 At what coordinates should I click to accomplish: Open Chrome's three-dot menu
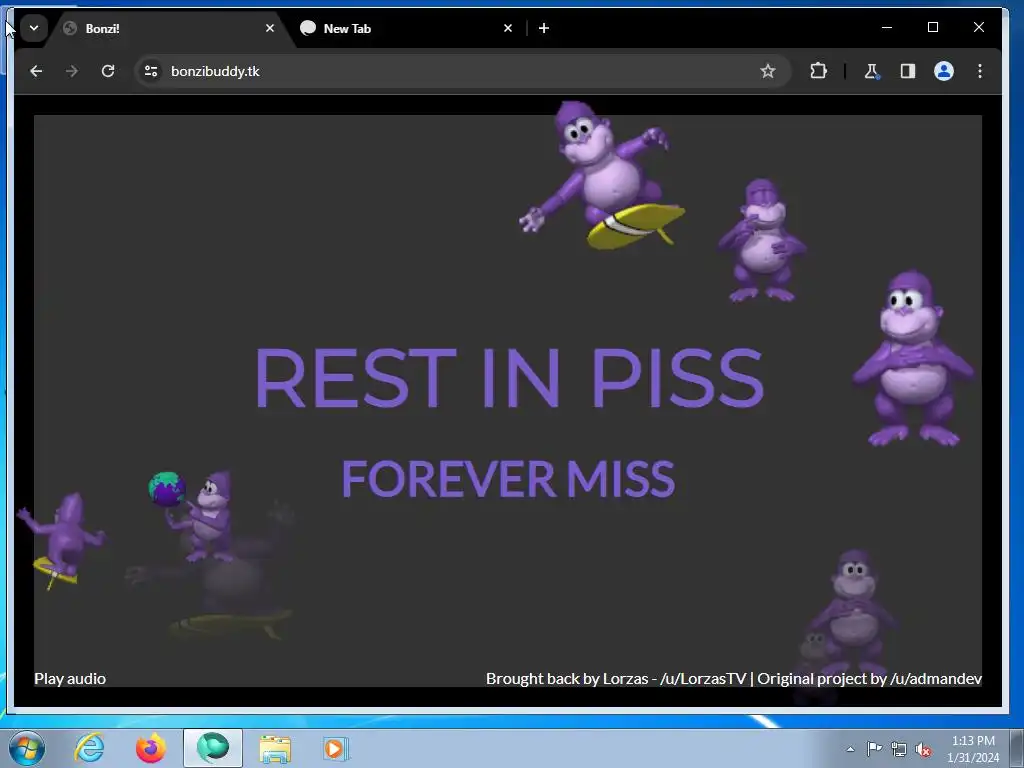(980, 71)
